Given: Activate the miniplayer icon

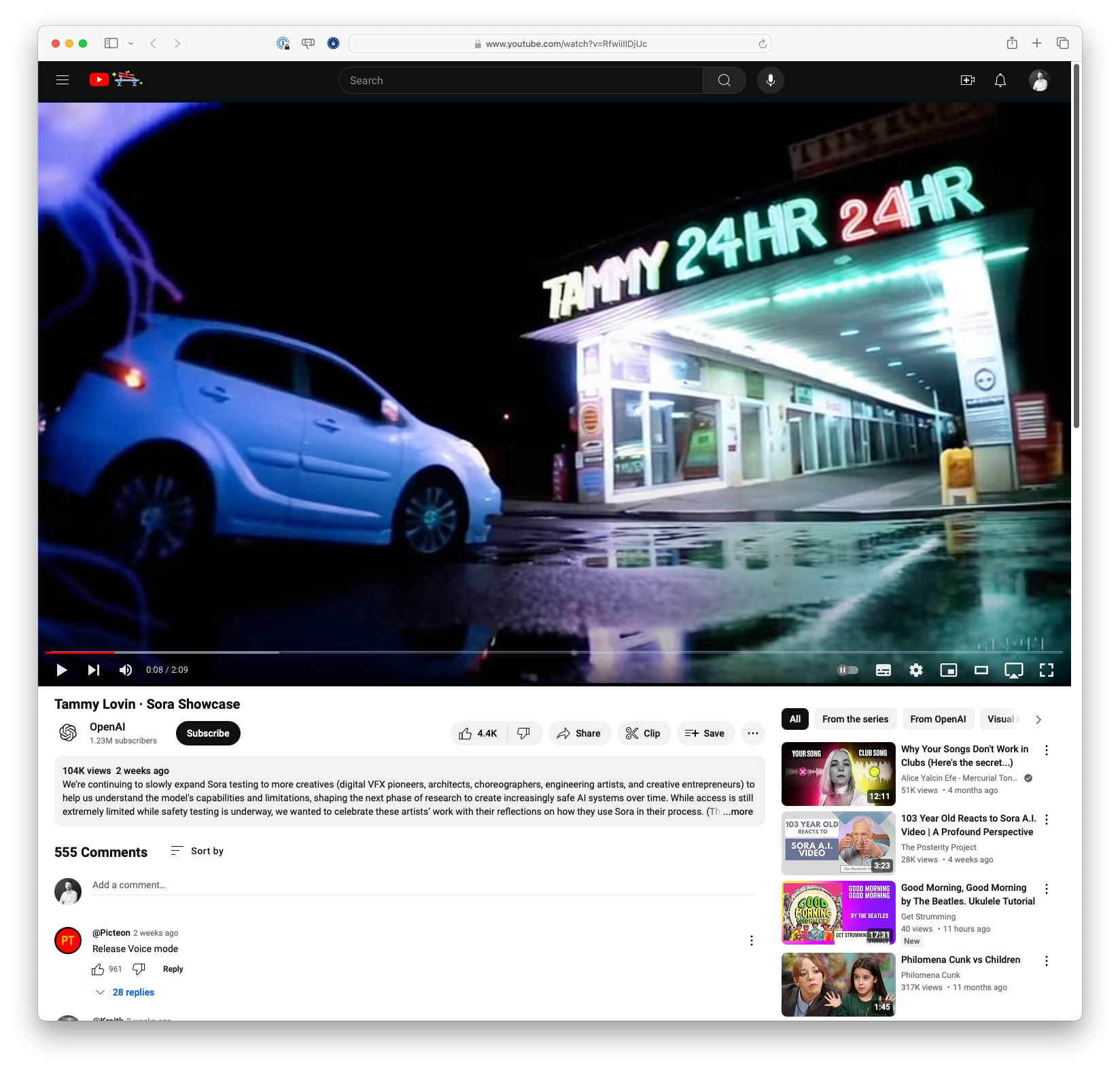Looking at the screenshot, I should (948, 670).
